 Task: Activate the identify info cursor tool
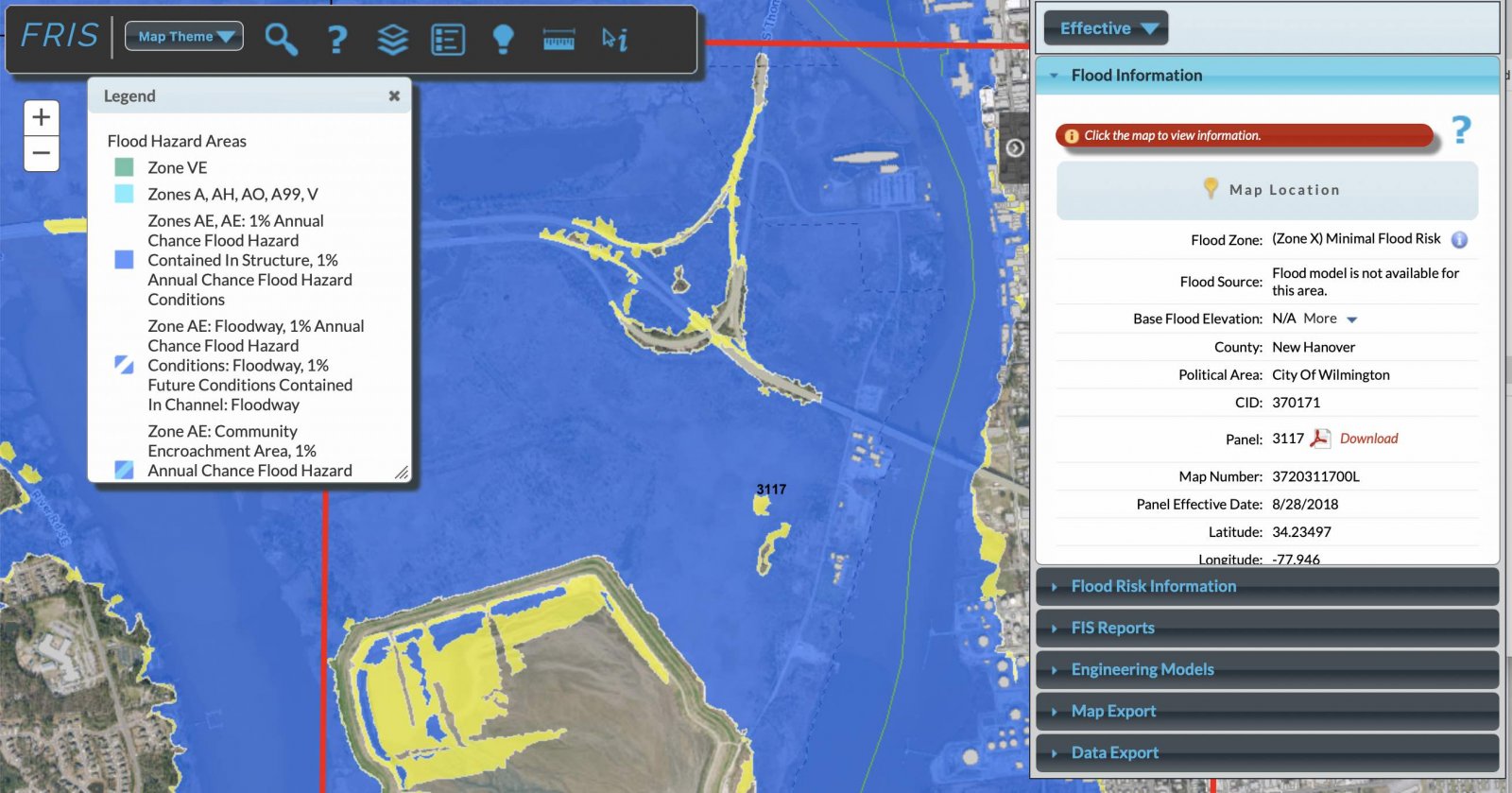coord(614,39)
